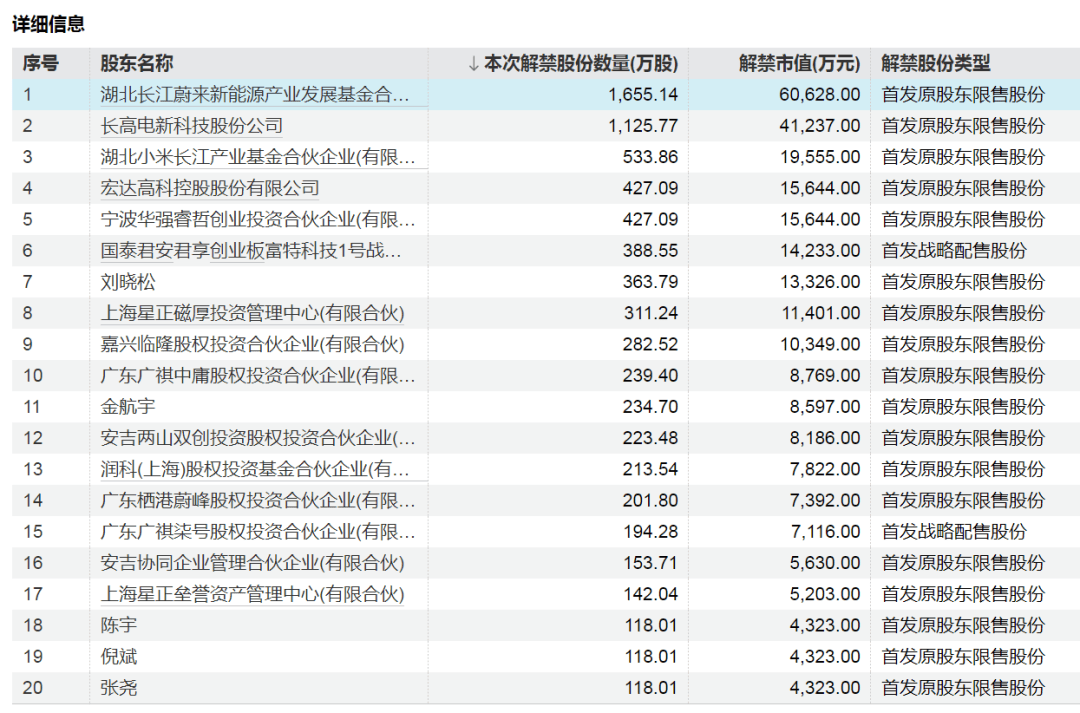Viewport: 1080px width, 713px height.
Task: Click the 序号 column header
Action: (41, 64)
